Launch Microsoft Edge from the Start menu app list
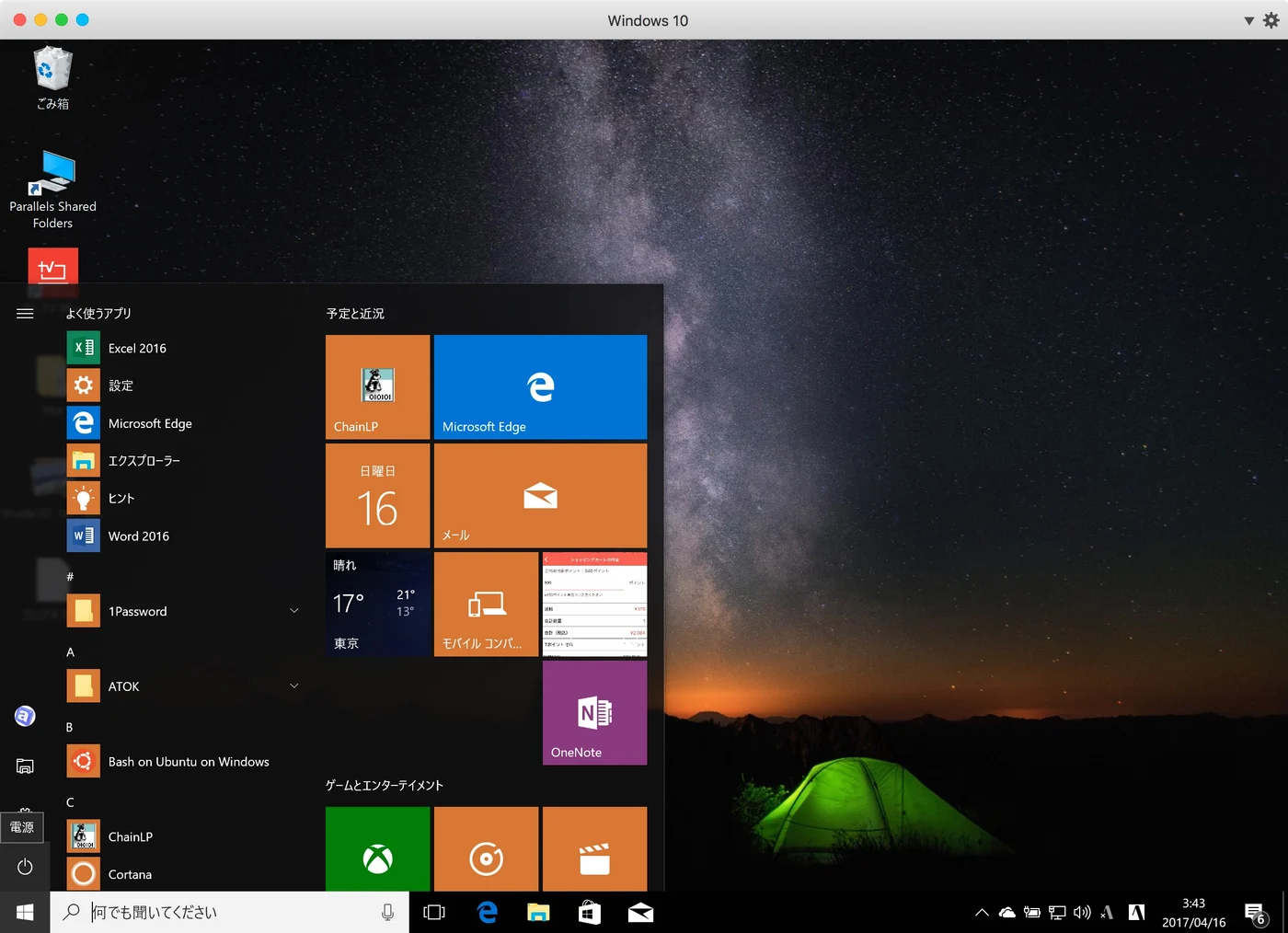The width and height of the screenshot is (1288, 933). pyautogui.click(x=184, y=423)
